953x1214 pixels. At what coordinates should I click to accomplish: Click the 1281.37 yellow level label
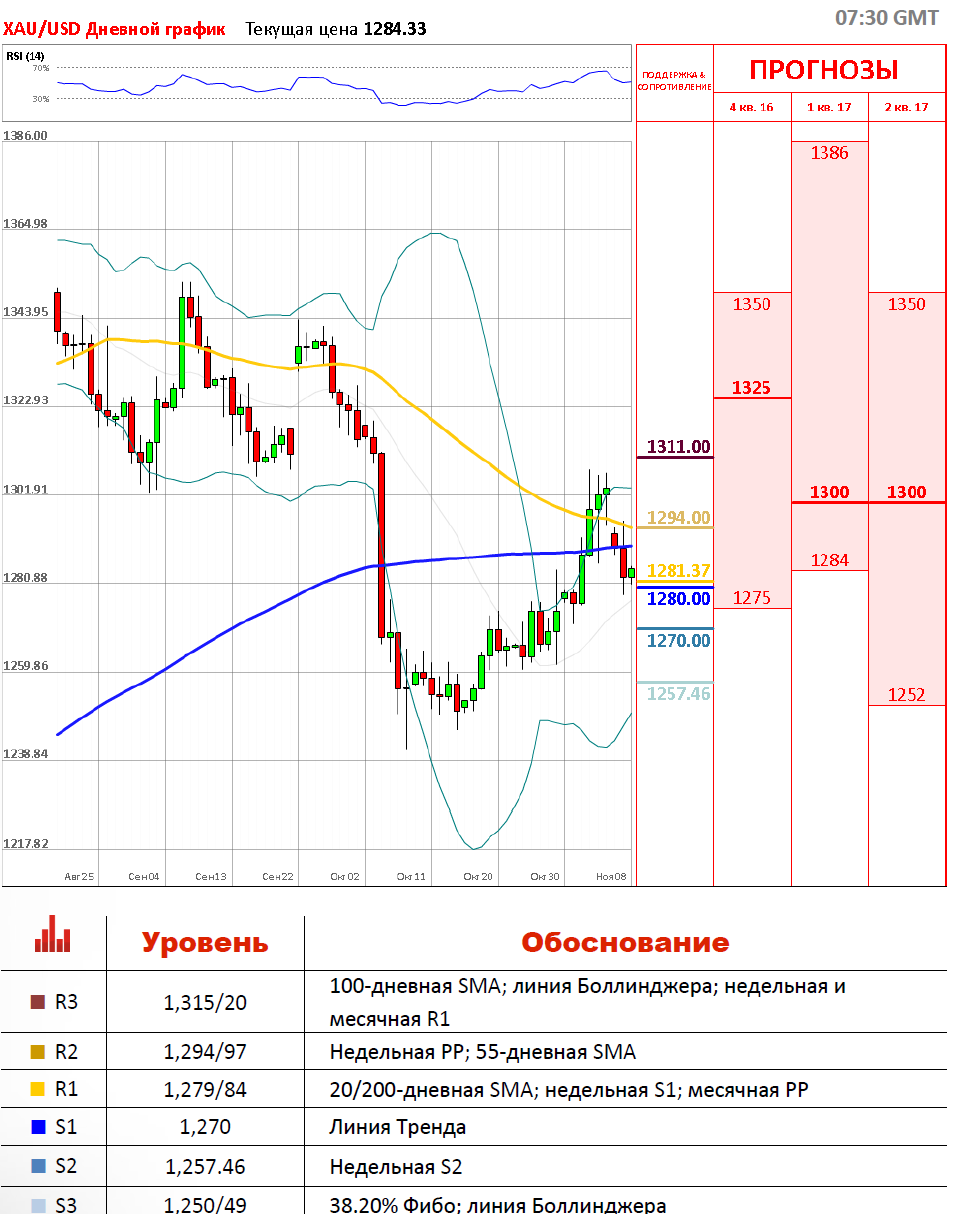pyautogui.click(x=678, y=571)
